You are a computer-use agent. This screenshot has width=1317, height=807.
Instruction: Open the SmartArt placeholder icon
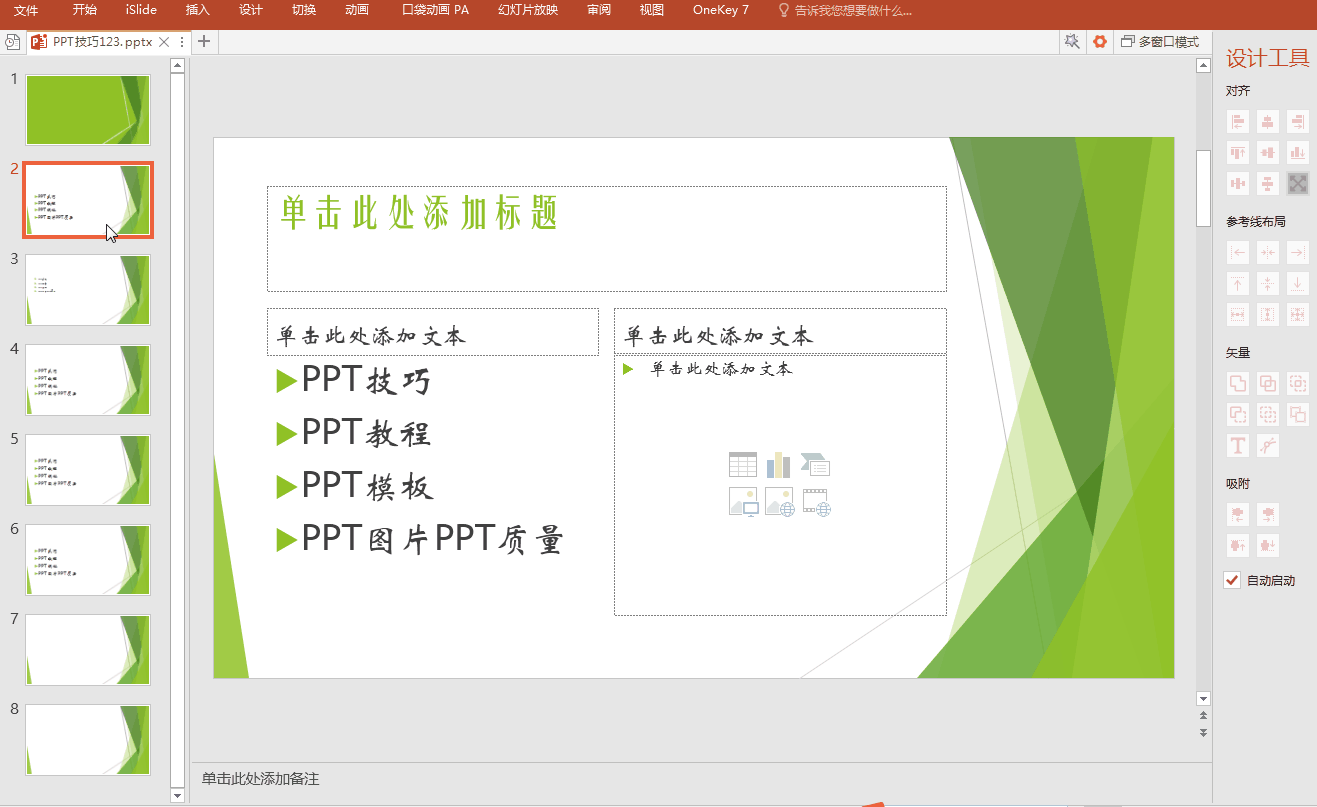(816, 464)
